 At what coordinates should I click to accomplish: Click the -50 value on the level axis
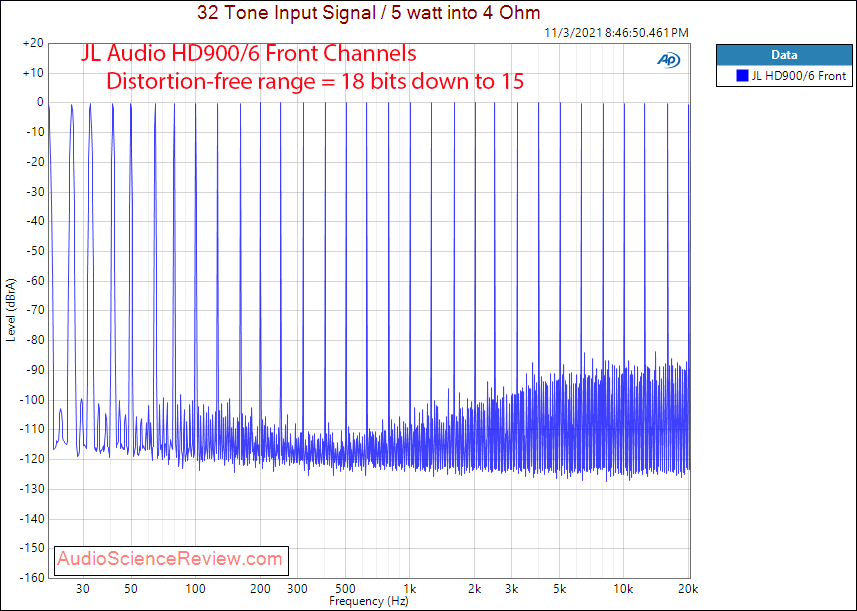click(x=34, y=251)
